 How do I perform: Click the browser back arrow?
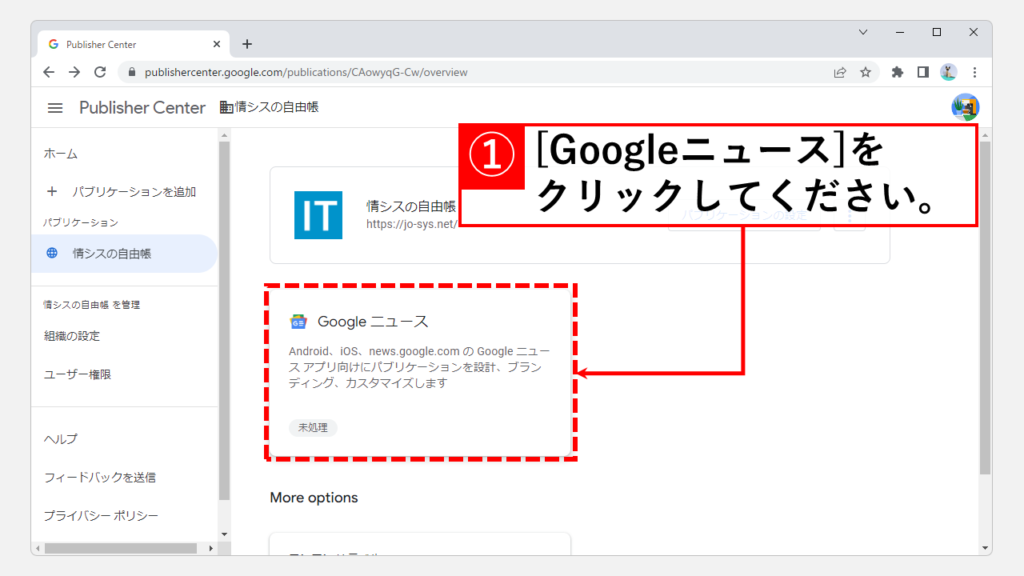pyautogui.click(x=49, y=72)
